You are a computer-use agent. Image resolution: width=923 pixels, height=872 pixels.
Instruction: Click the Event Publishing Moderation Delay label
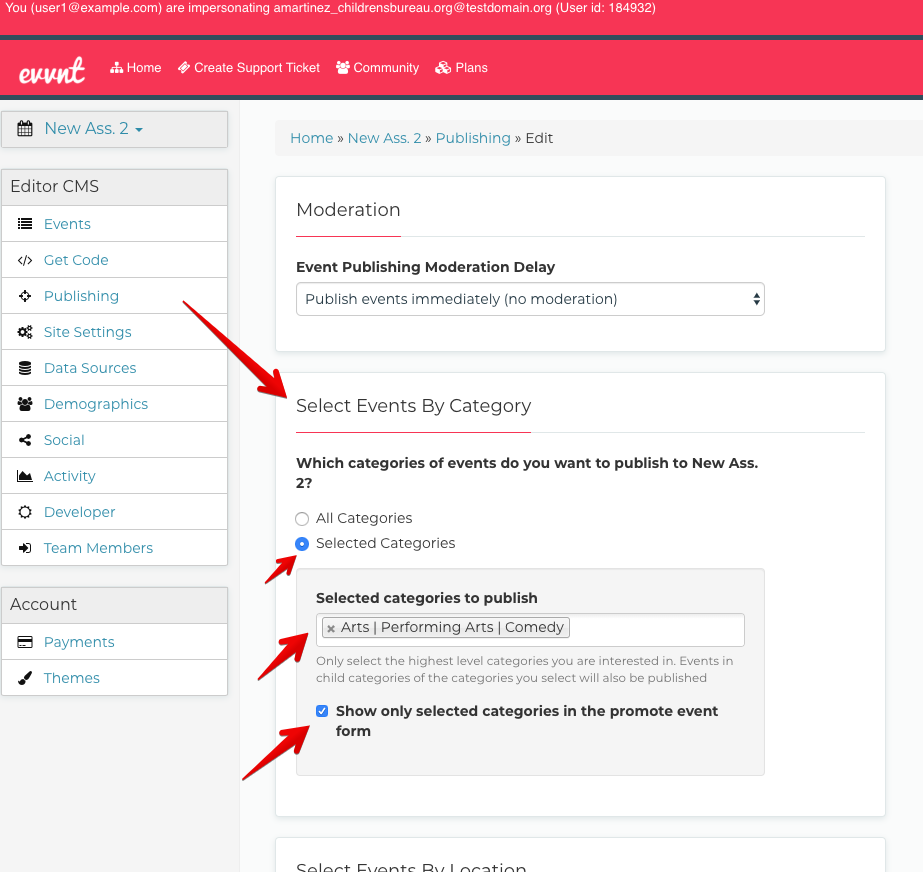pyautogui.click(x=426, y=267)
